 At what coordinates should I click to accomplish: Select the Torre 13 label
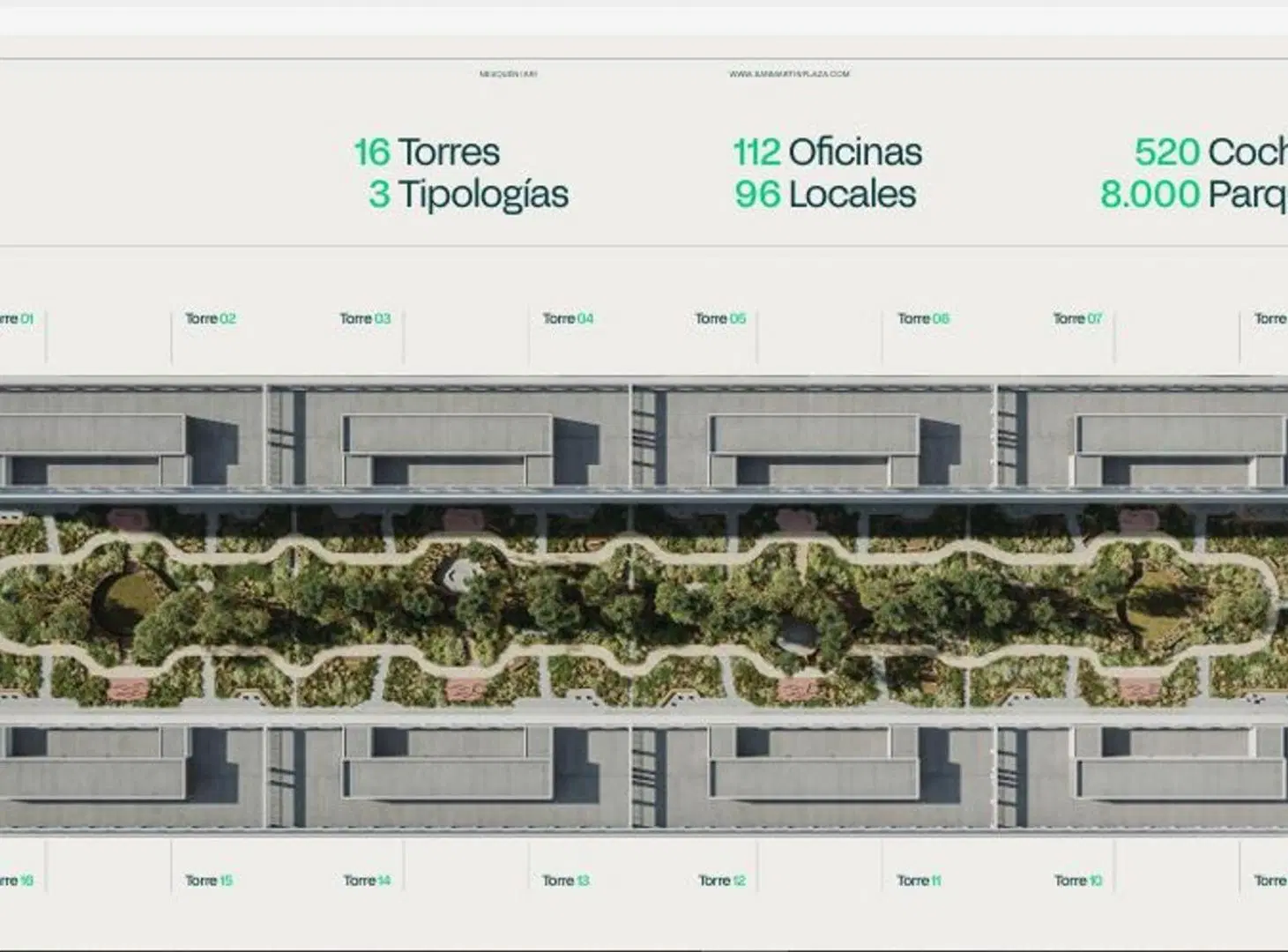point(566,880)
